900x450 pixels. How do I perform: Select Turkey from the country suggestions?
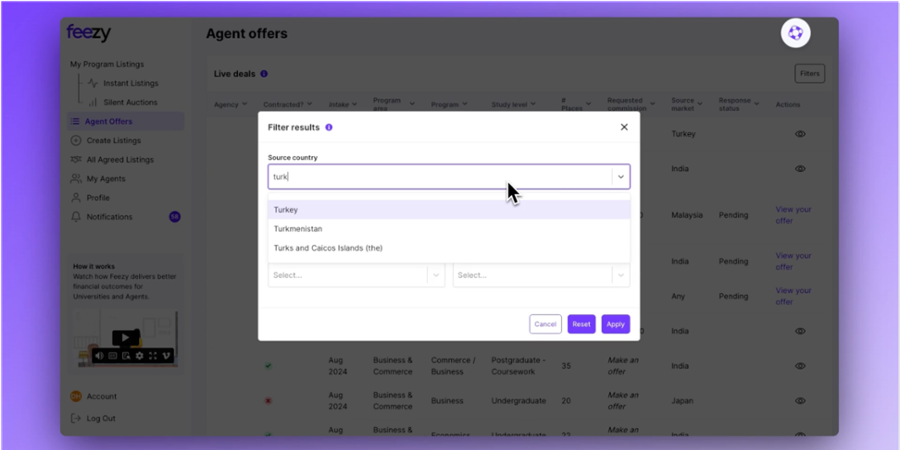click(449, 210)
